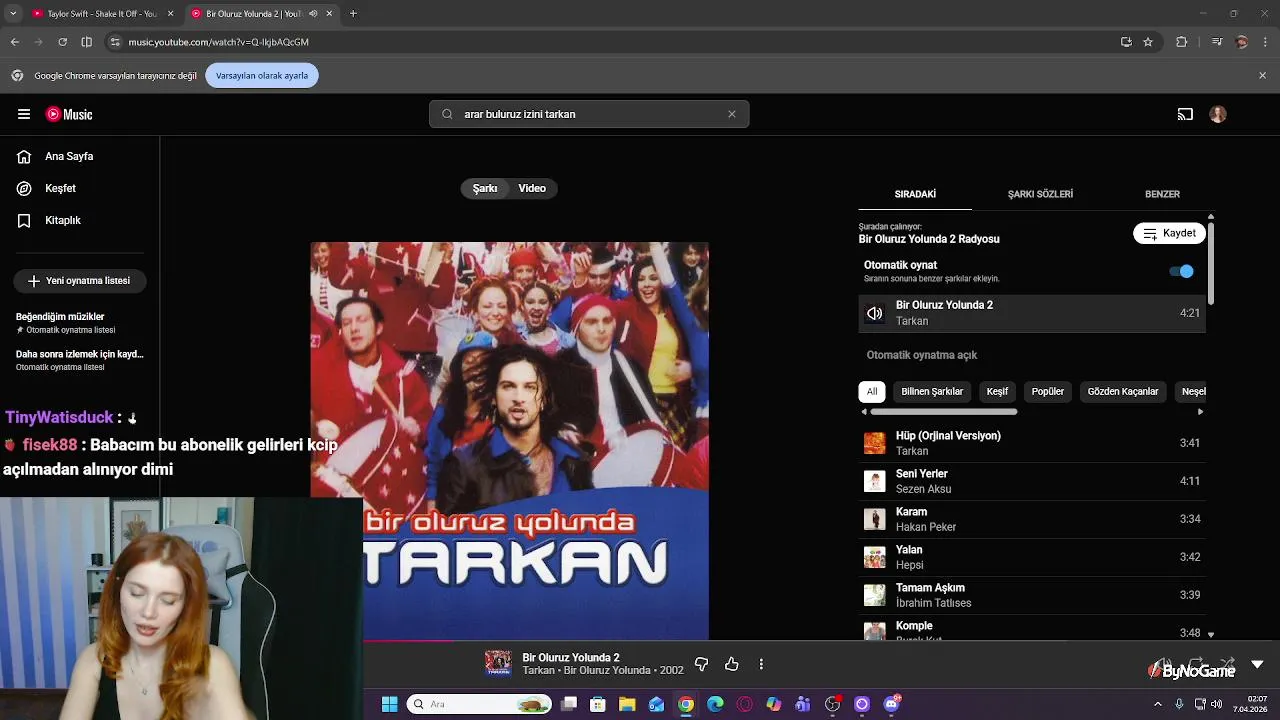Go to the YouTube Music logo home
This screenshot has height=720, width=1280.
(x=69, y=114)
